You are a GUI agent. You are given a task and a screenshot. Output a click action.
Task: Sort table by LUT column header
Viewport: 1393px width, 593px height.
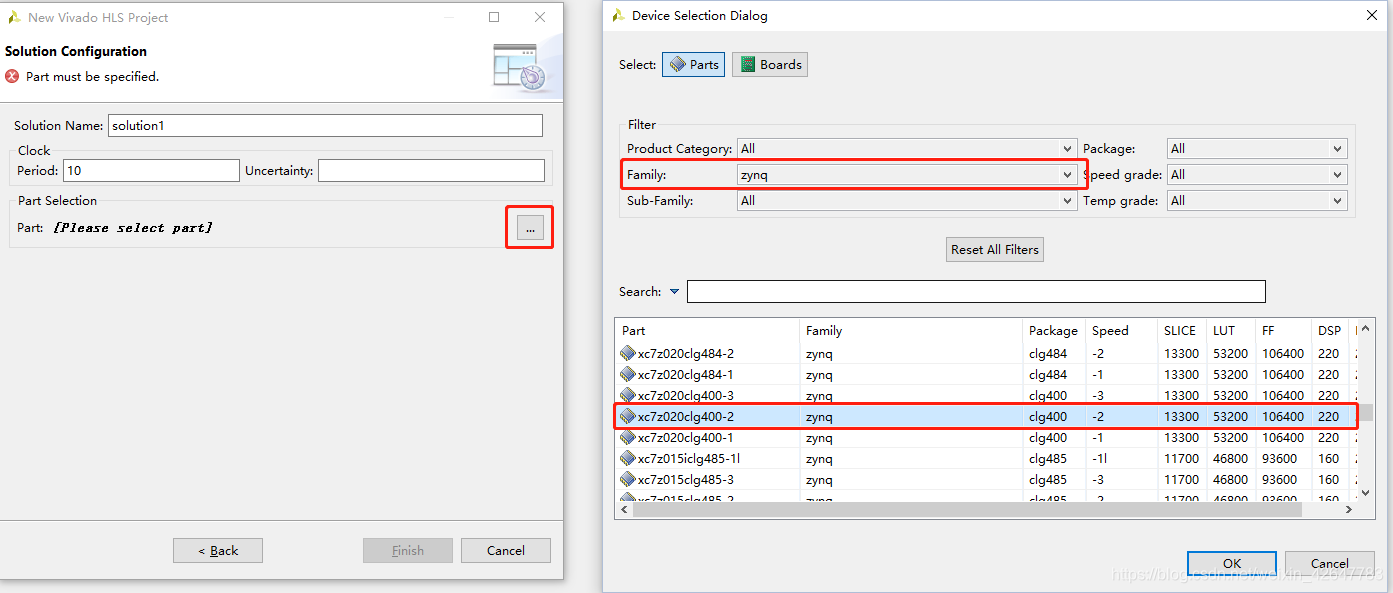click(x=1232, y=330)
